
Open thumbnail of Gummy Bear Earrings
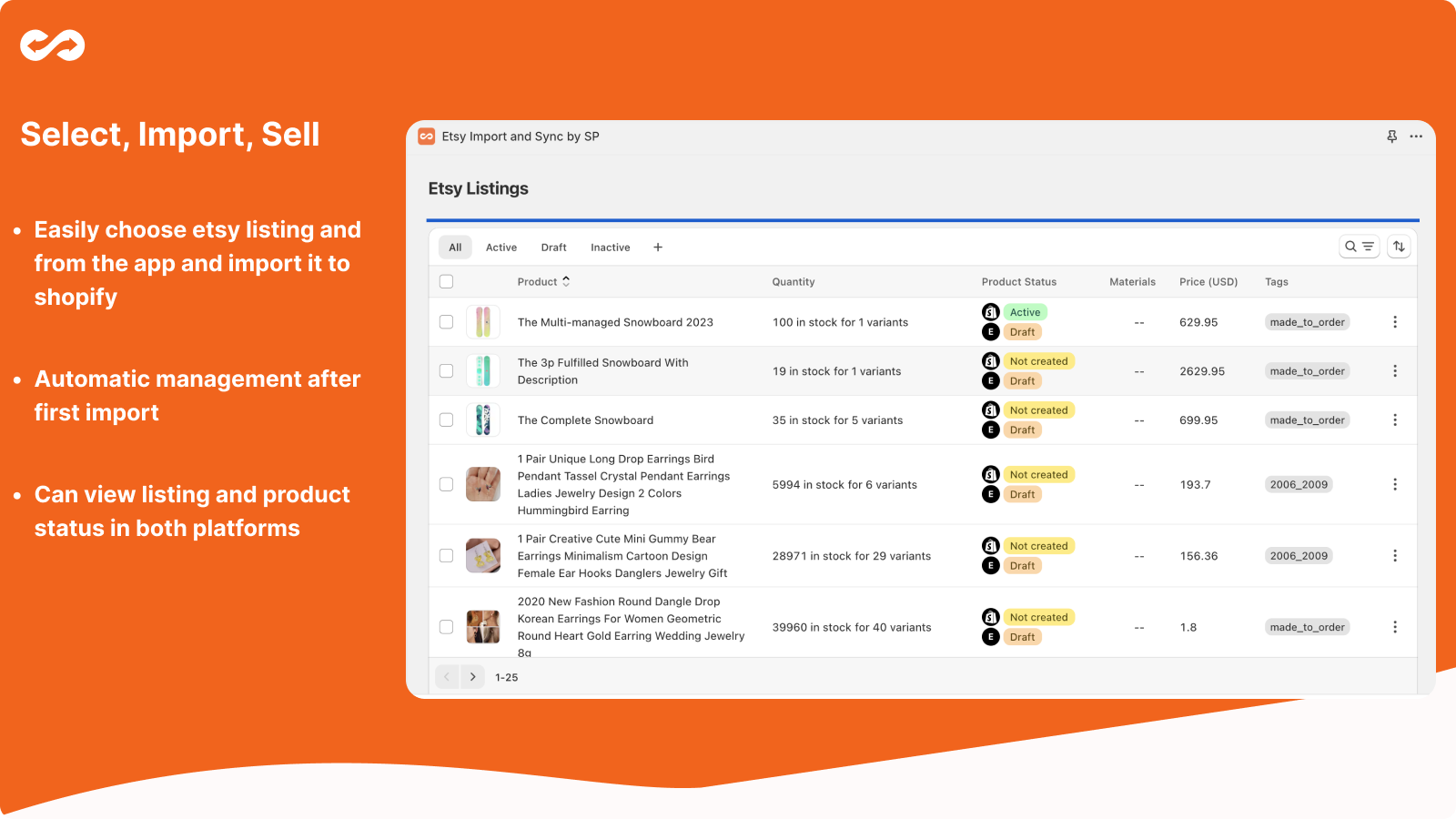tap(483, 556)
